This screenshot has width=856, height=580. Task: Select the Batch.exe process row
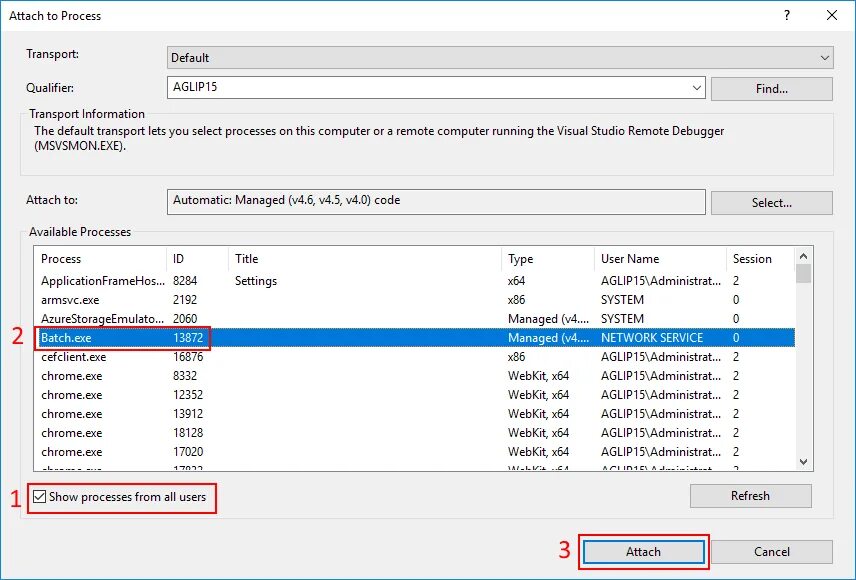414,338
